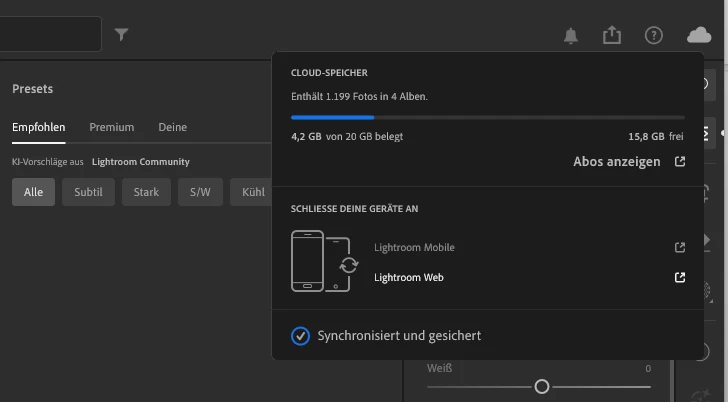728x402 pixels.
Task: Click the Weiß slider label
Action: pyautogui.click(x=439, y=368)
